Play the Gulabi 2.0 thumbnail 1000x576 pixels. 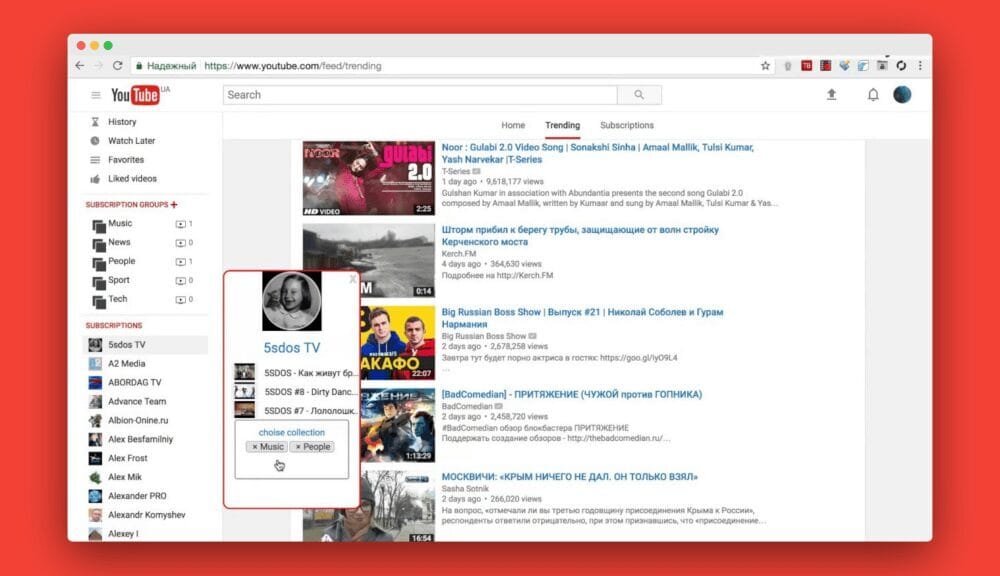pos(369,179)
